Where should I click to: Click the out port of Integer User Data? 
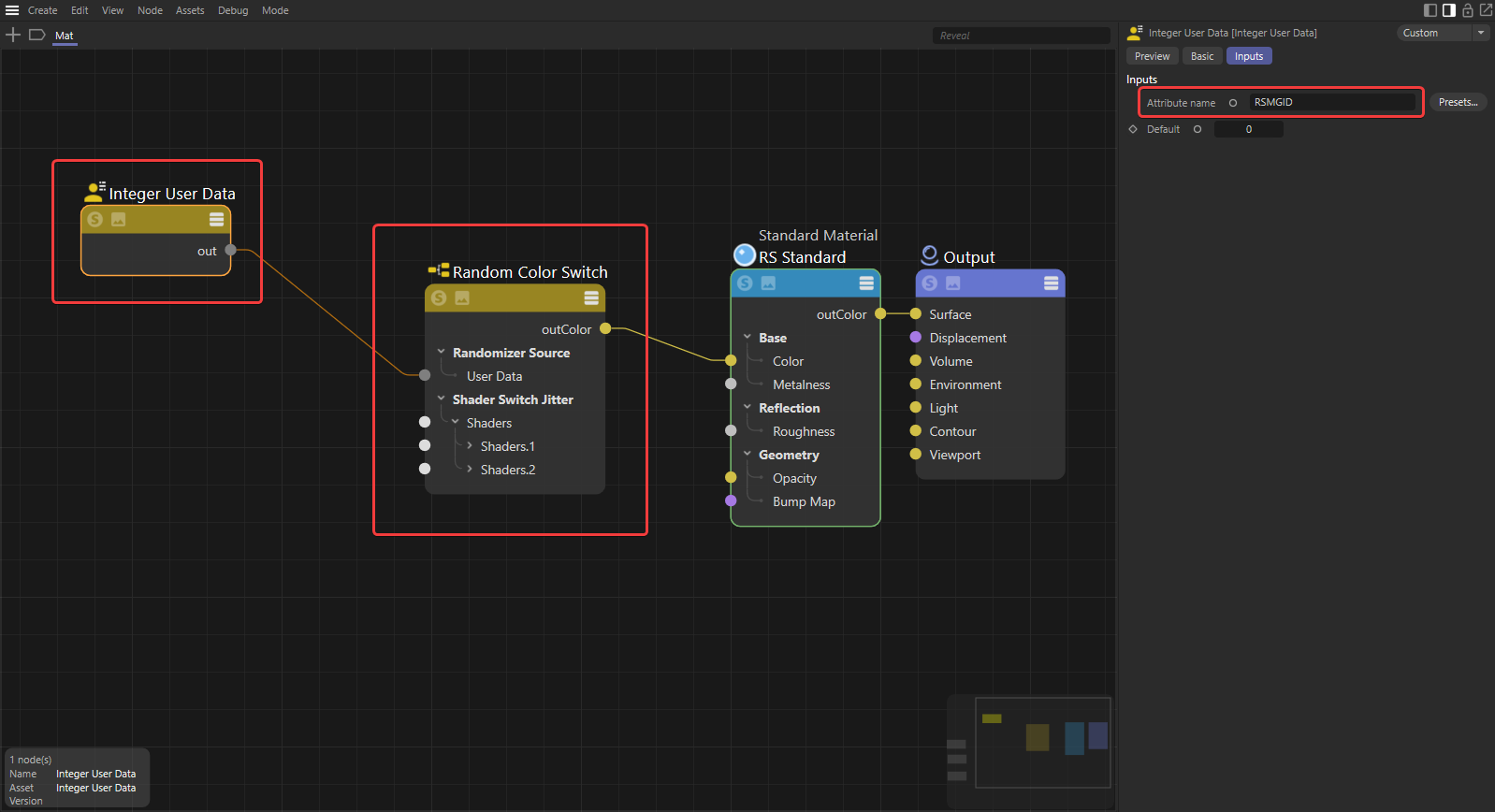tap(231, 250)
